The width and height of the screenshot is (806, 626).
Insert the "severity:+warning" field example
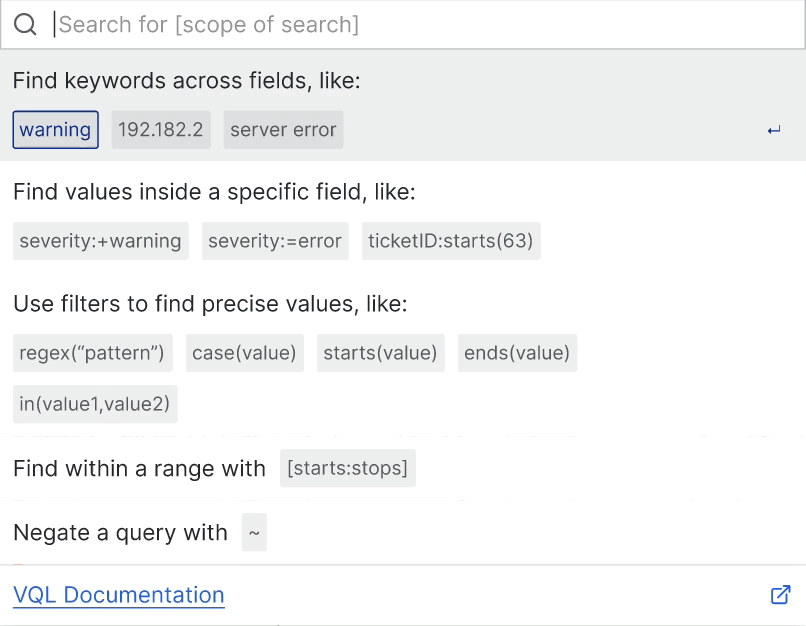(100, 241)
